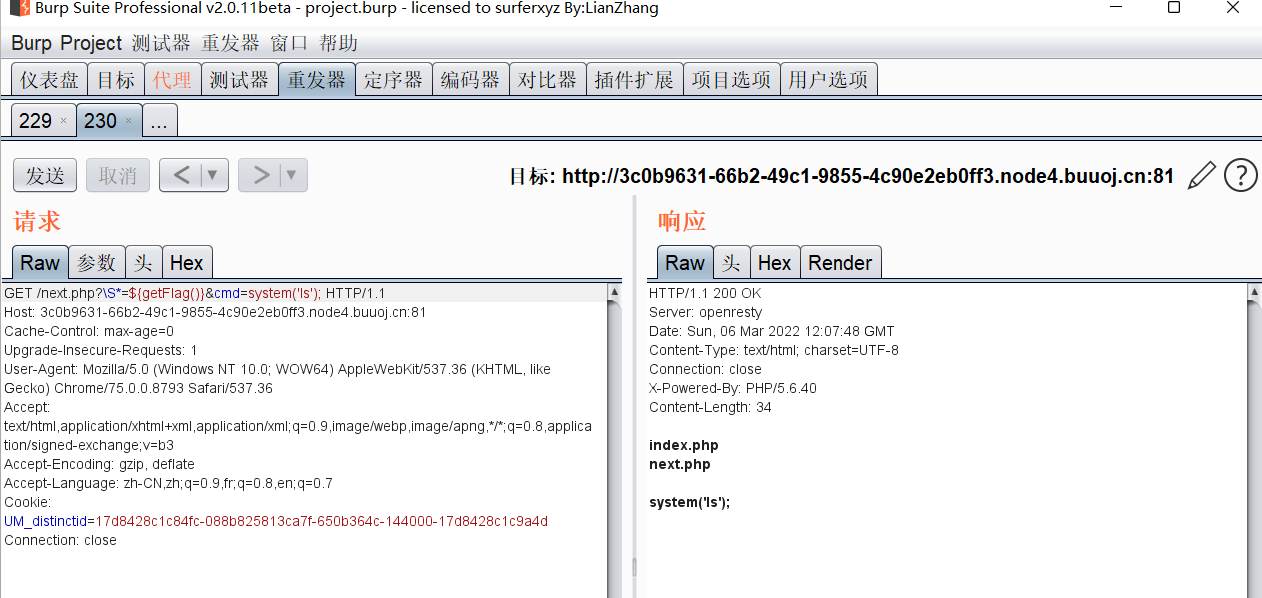This screenshot has width=1262, height=598.
Task: Go forward to next request with > button
Action: pos(260,175)
